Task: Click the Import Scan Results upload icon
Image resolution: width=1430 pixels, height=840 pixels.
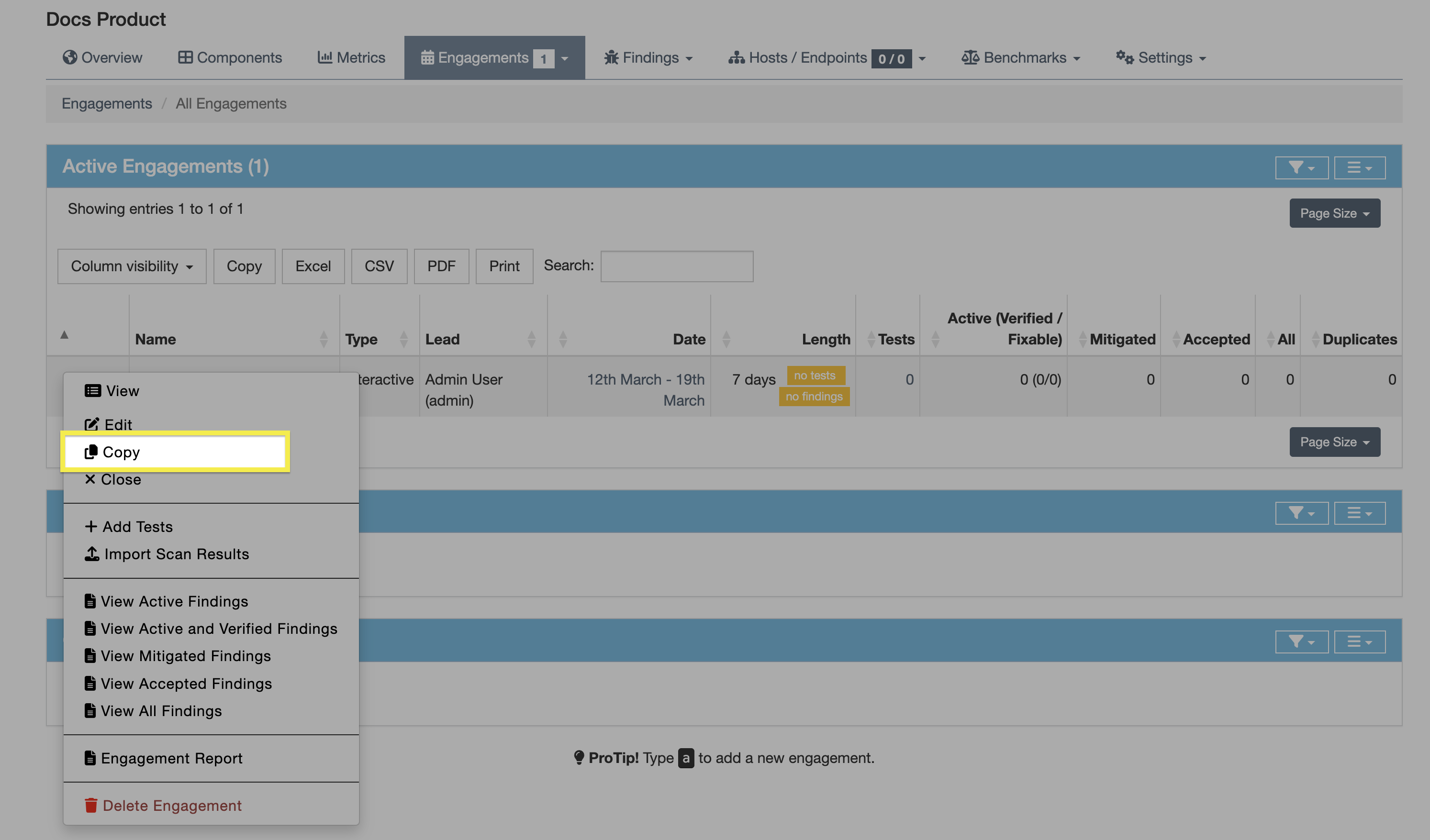Action: pyautogui.click(x=92, y=553)
